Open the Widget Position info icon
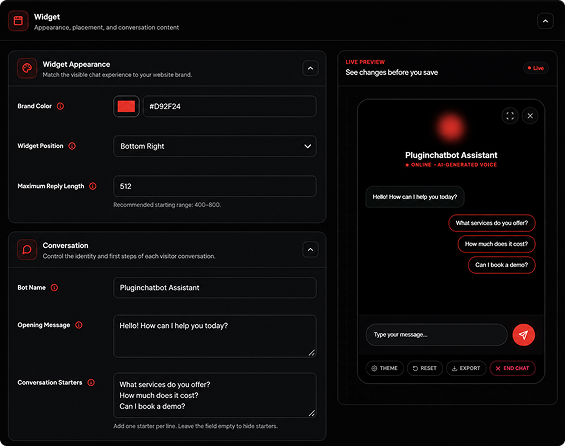The image size is (566, 446). point(72,146)
